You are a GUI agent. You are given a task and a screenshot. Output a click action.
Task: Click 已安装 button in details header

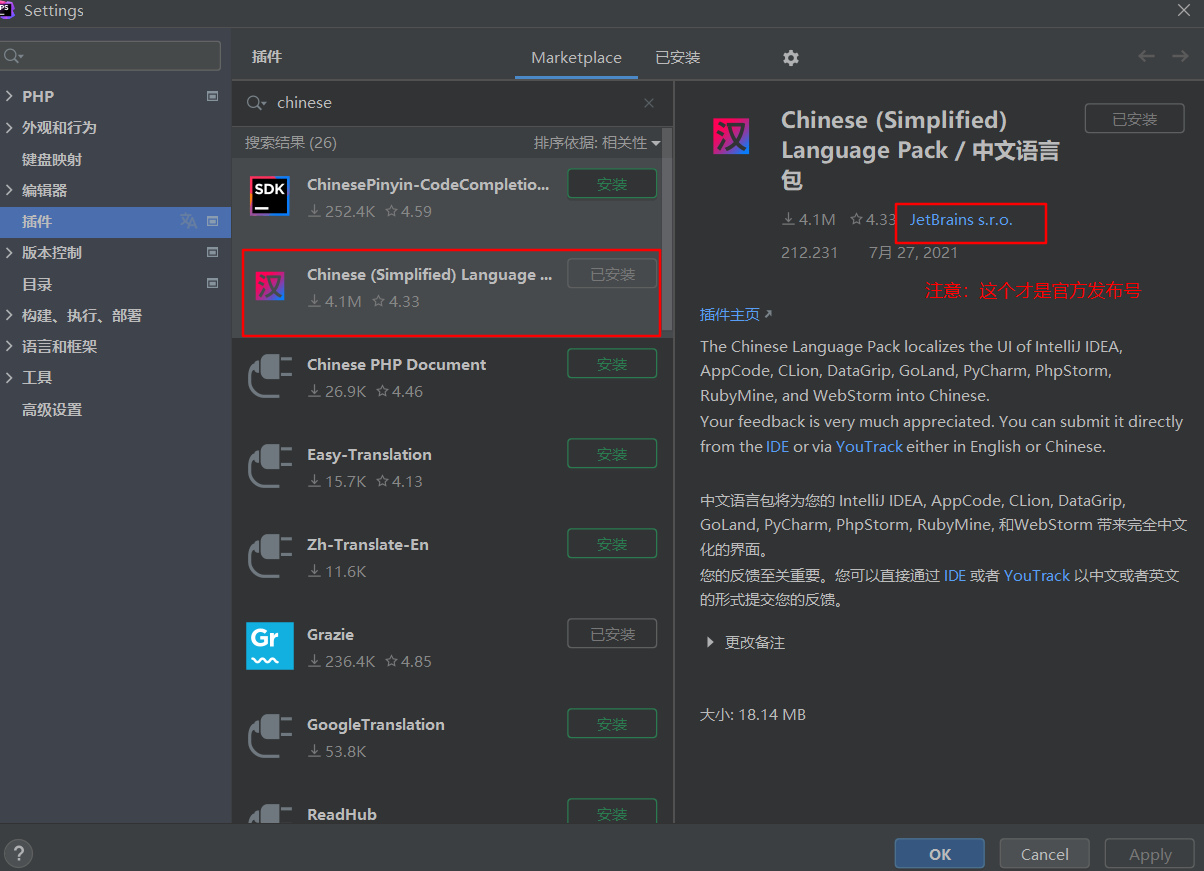[1135, 119]
